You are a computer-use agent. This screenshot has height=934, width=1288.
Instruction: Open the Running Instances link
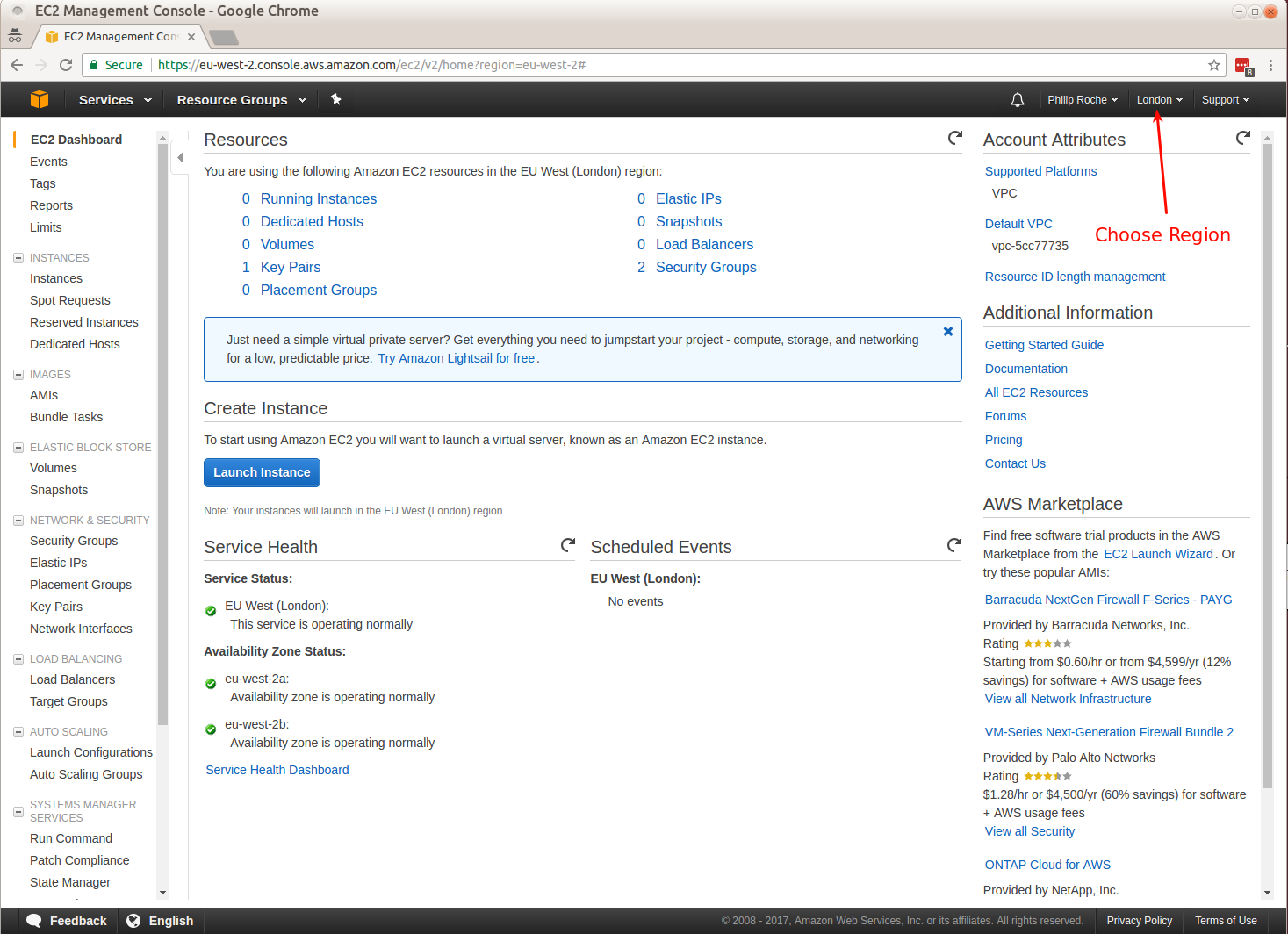pyautogui.click(x=319, y=198)
